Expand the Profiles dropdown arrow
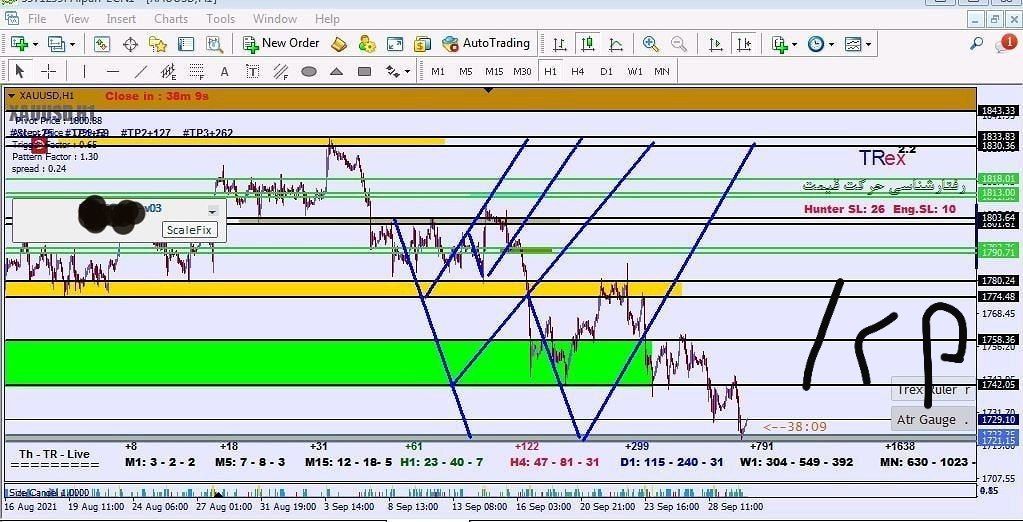The height and width of the screenshot is (522, 1023). click(x=72, y=44)
